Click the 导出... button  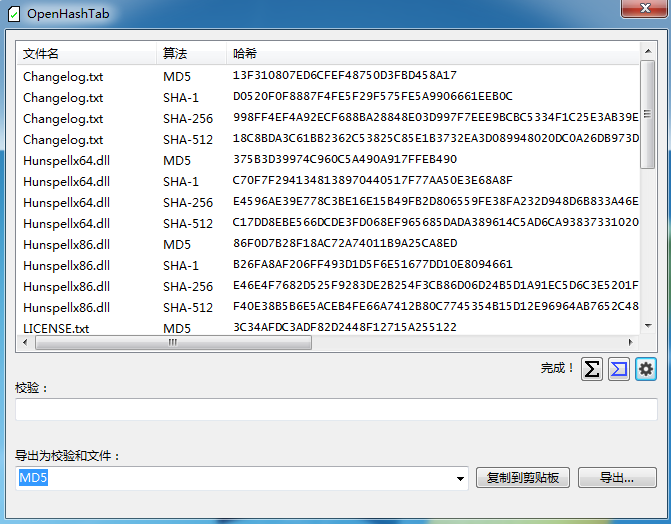[x=616, y=478]
